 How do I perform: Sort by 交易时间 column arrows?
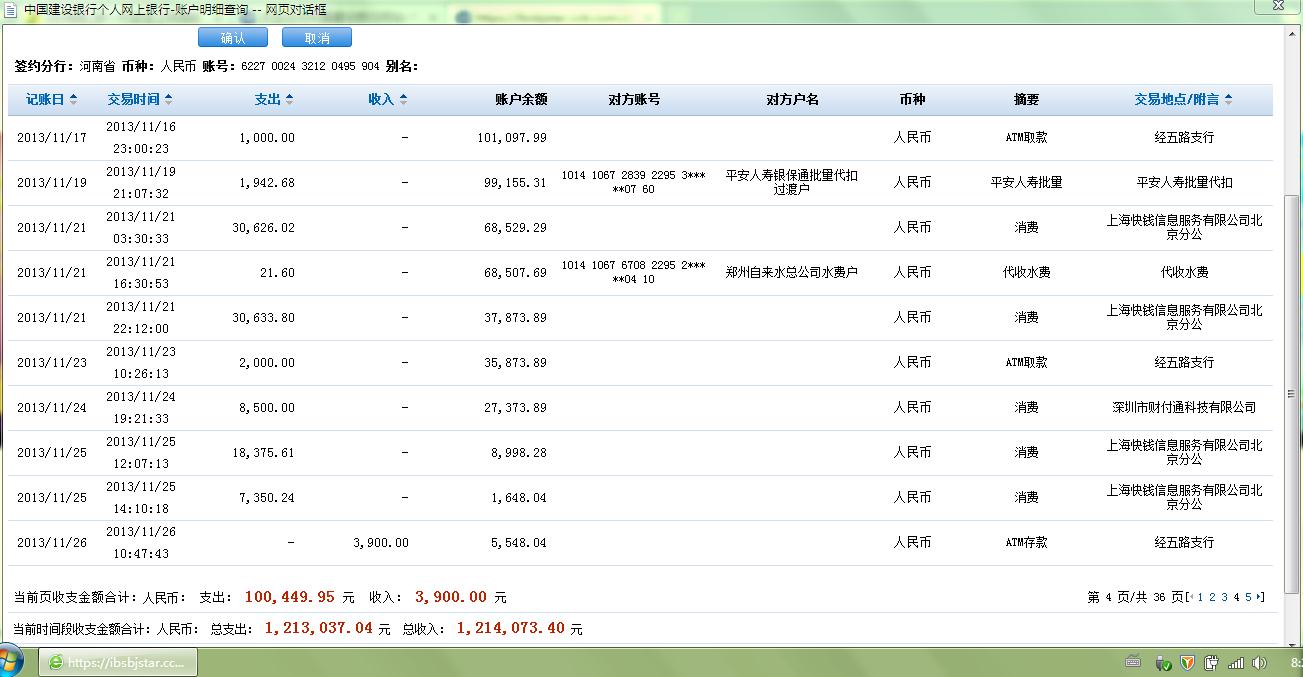click(168, 99)
